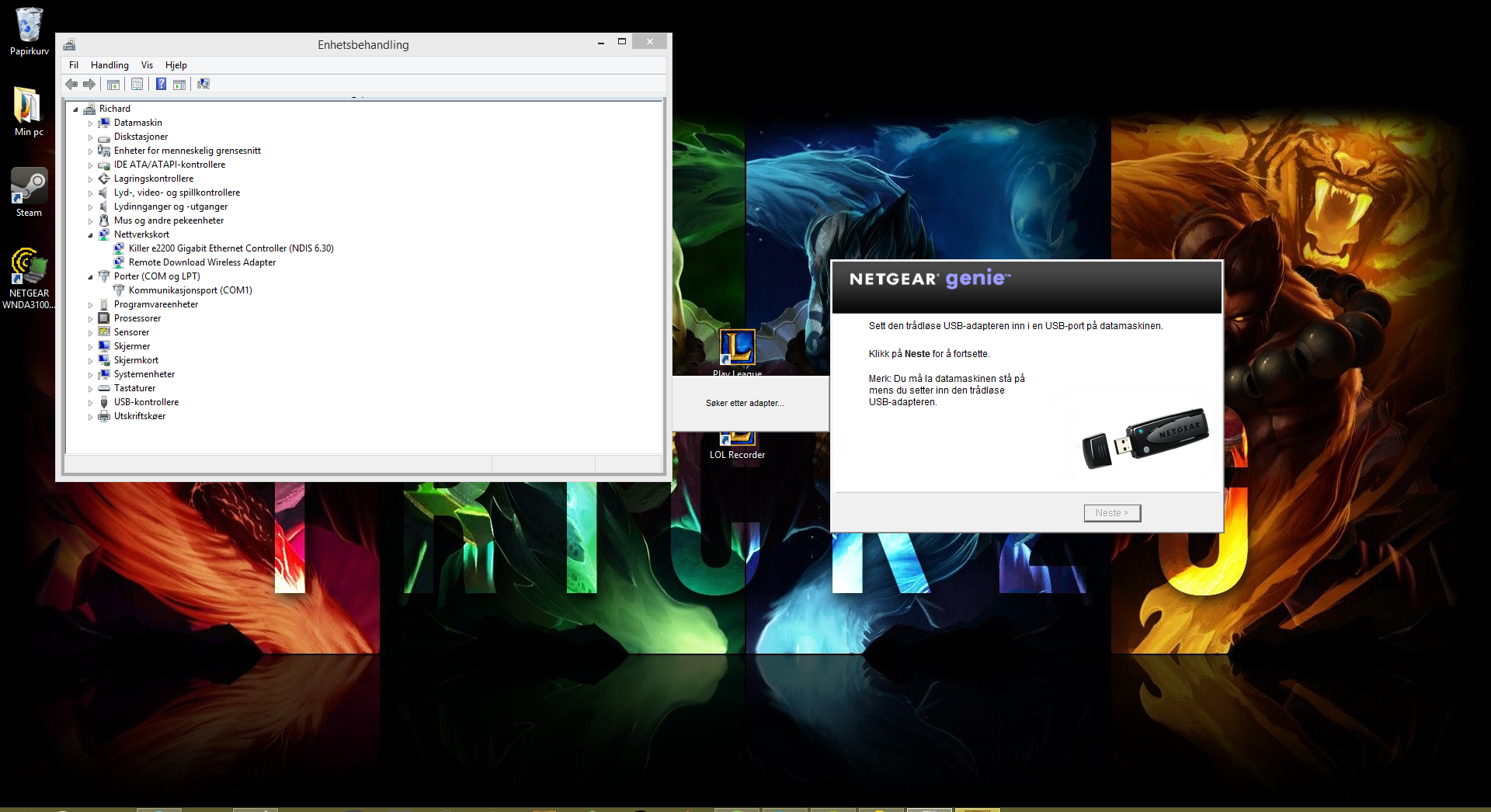The image size is (1491, 812).
Task: Select the LOL Recorder desktop shortcut
Action: coord(737,446)
